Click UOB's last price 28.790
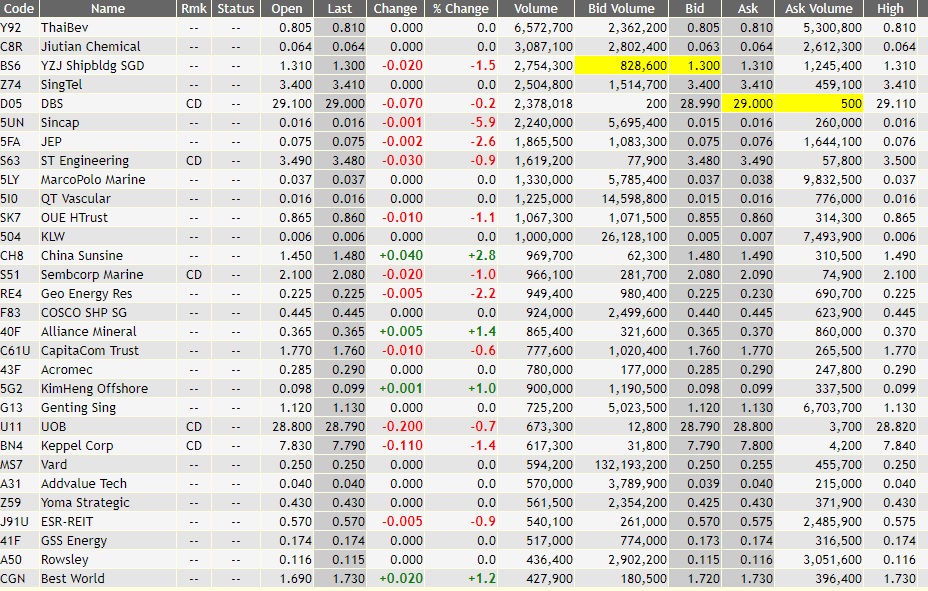Viewport: 928px width, 591px height. coord(345,427)
